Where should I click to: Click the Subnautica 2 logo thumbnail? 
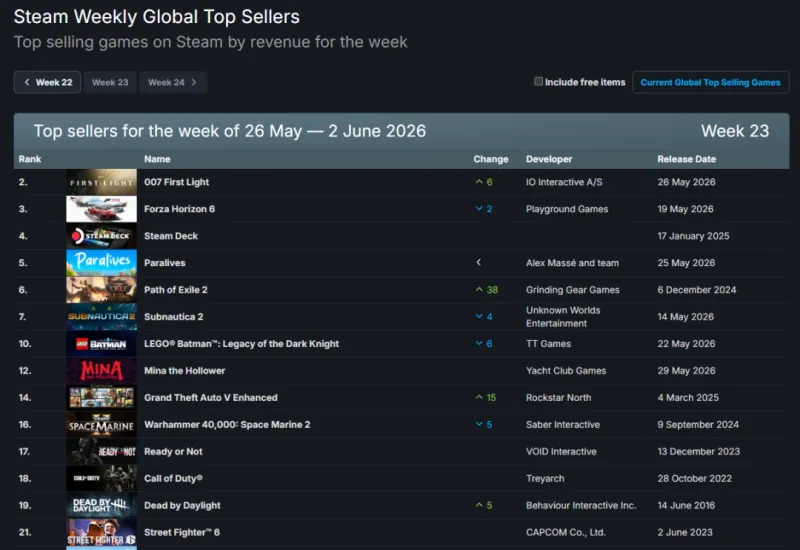[101, 317]
